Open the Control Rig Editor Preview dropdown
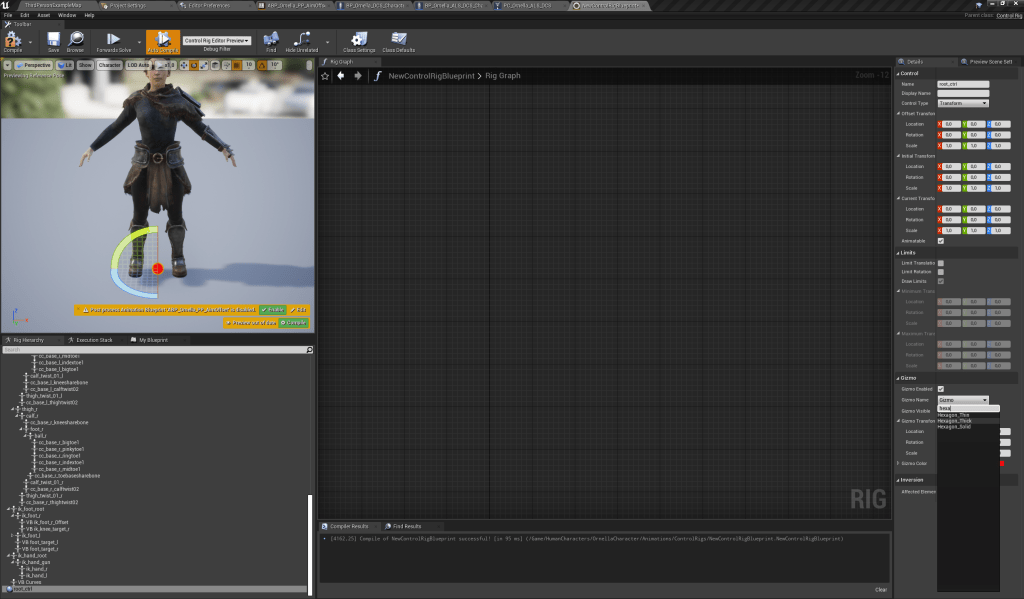This screenshot has width=1024, height=599. [x=217, y=41]
